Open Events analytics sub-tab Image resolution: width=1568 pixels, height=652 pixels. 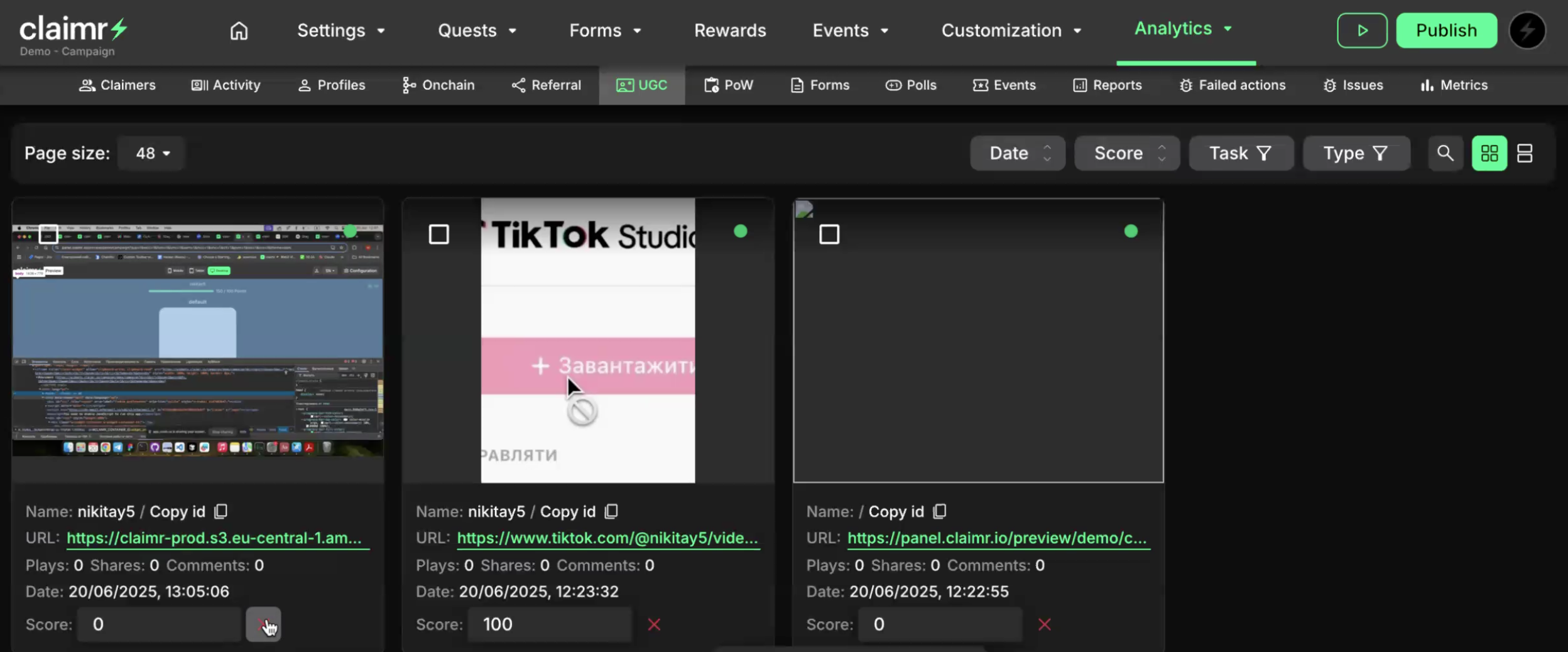(1004, 85)
